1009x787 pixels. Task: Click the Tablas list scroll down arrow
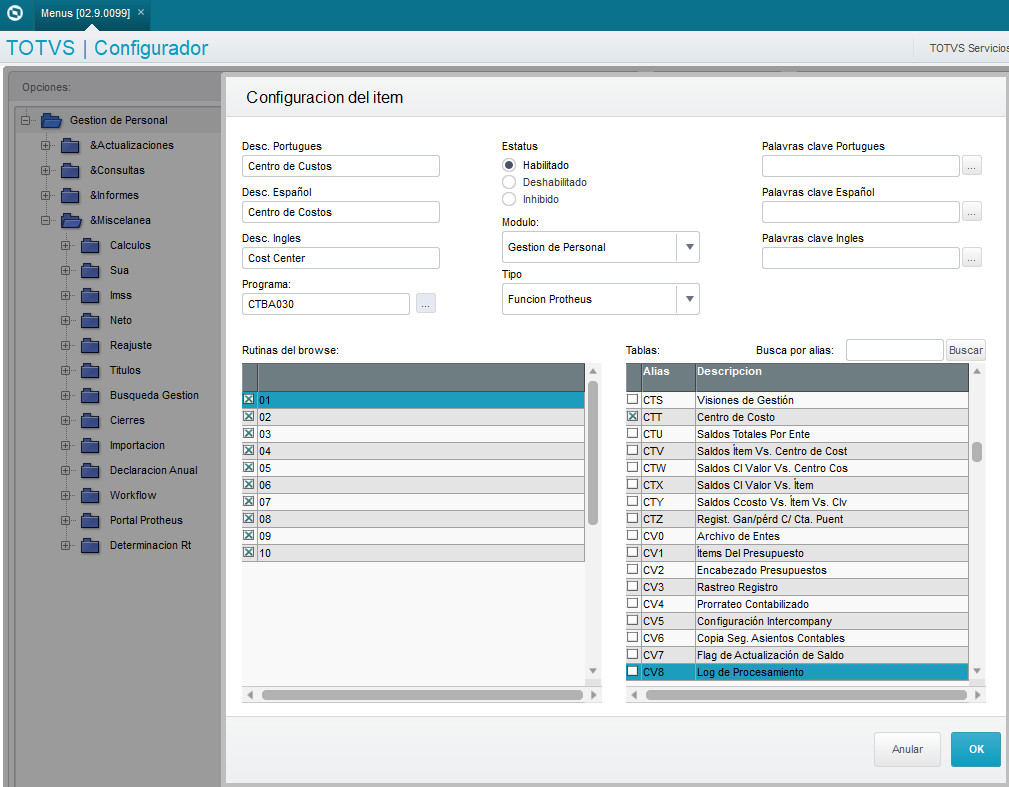click(977, 671)
